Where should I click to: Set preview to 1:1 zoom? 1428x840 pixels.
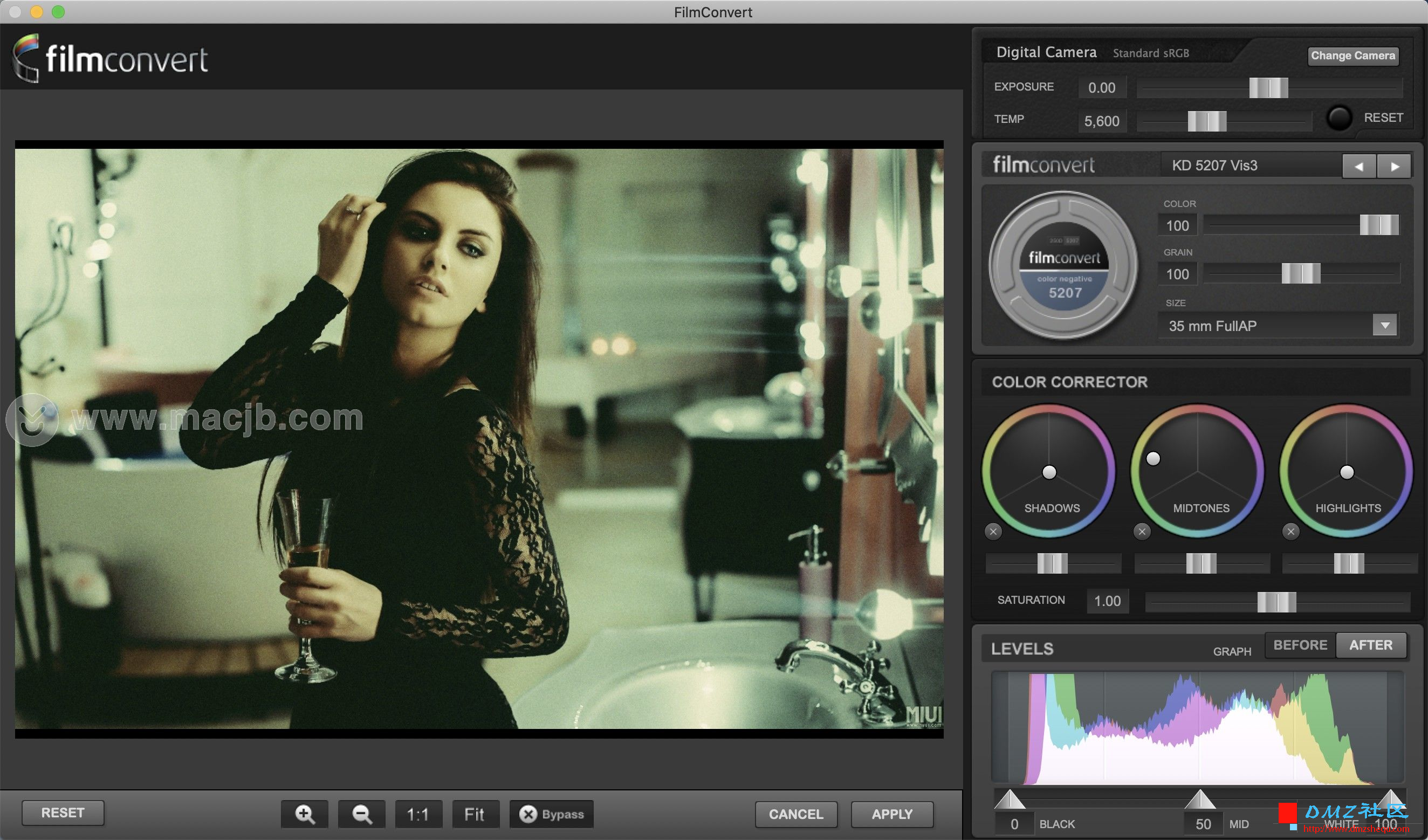(x=418, y=814)
